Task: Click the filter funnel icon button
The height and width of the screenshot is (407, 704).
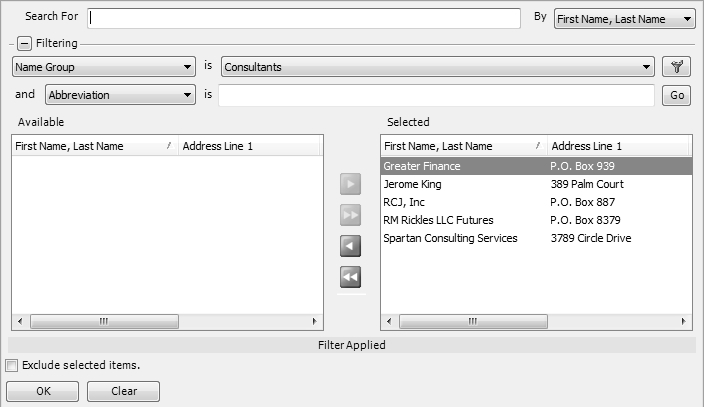Action: point(677,67)
